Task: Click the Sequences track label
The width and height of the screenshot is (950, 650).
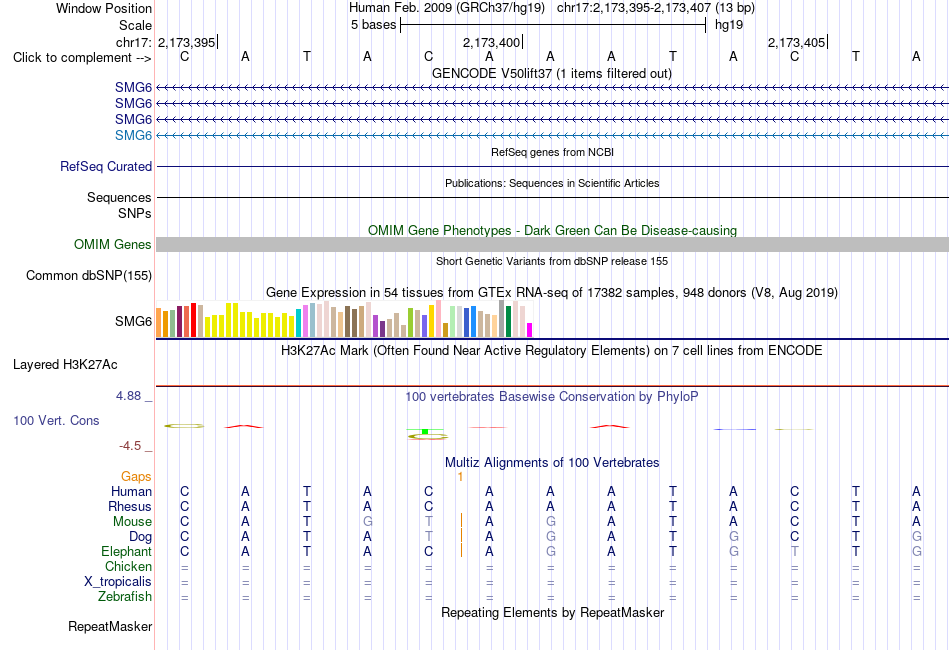Action: tap(119, 197)
